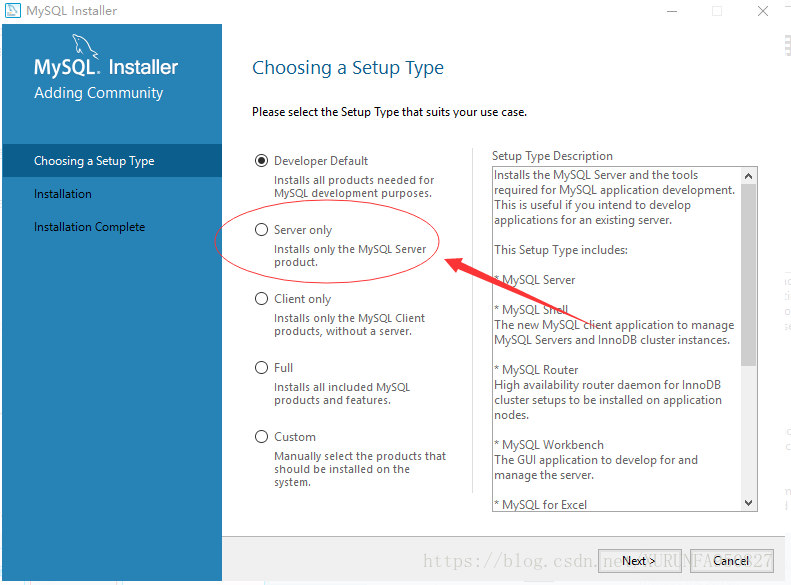
Task: Click the description scrollbar up arrow
Action: pyautogui.click(x=749, y=176)
